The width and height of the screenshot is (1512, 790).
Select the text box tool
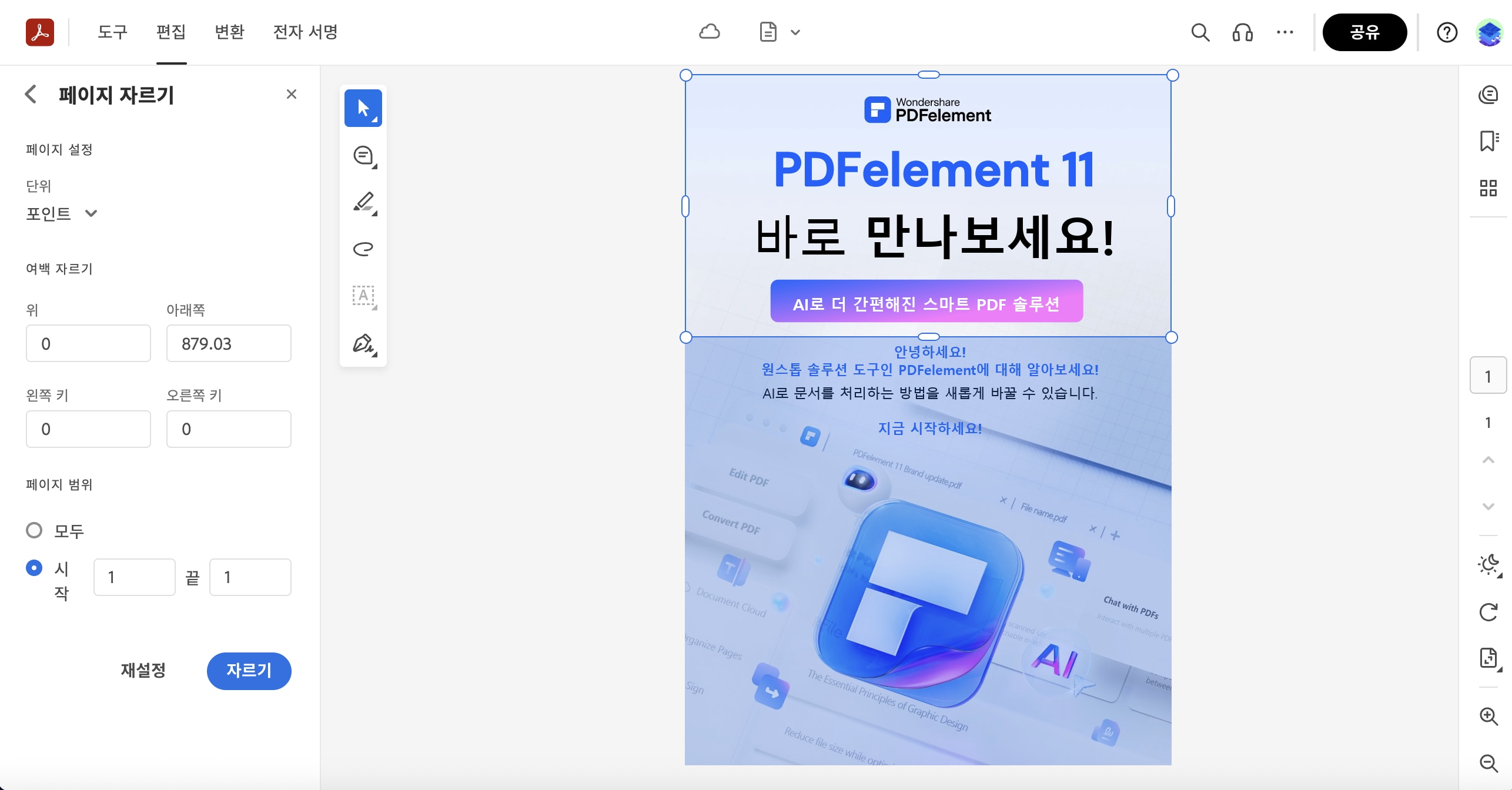363,296
